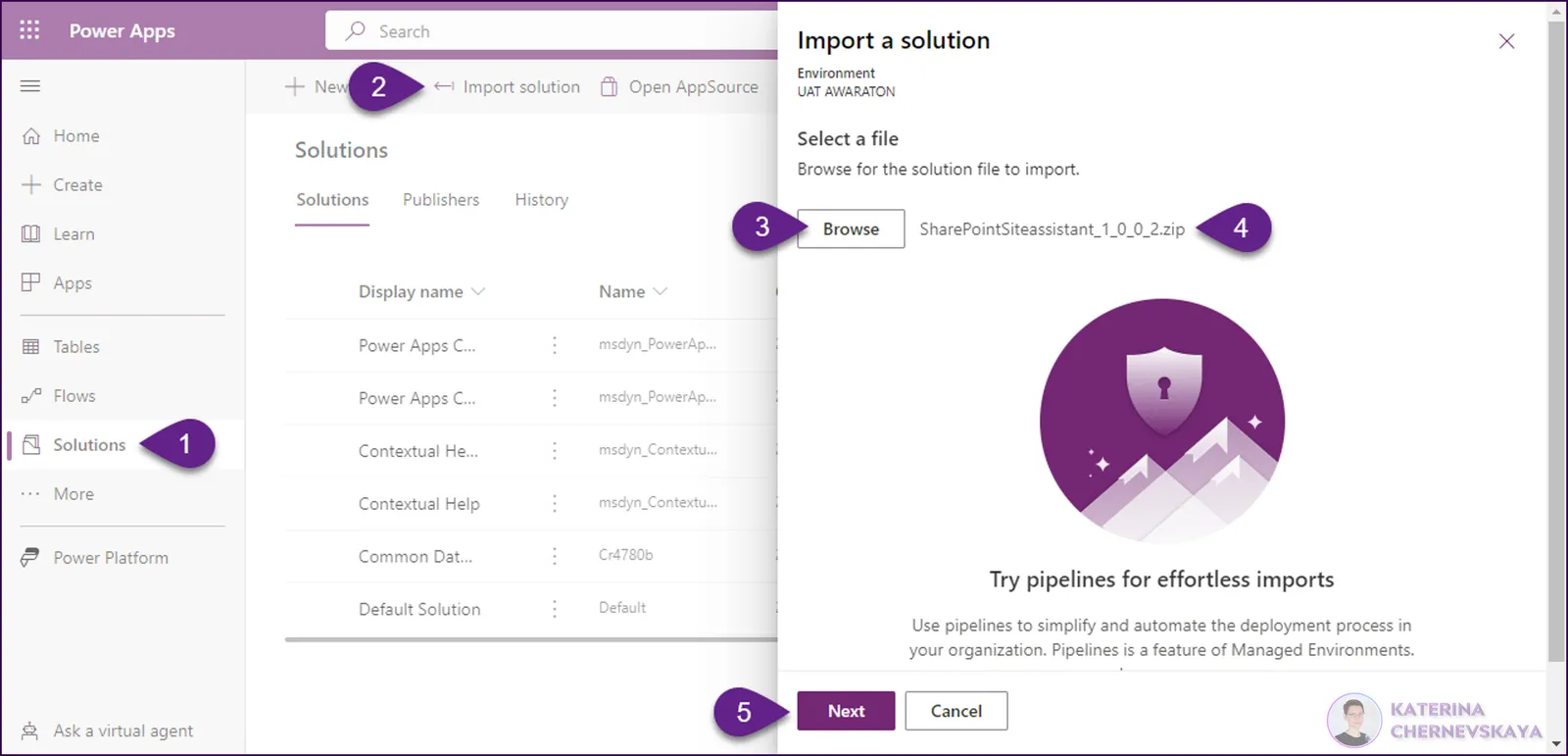Switch to the History tab

point(541,200)
